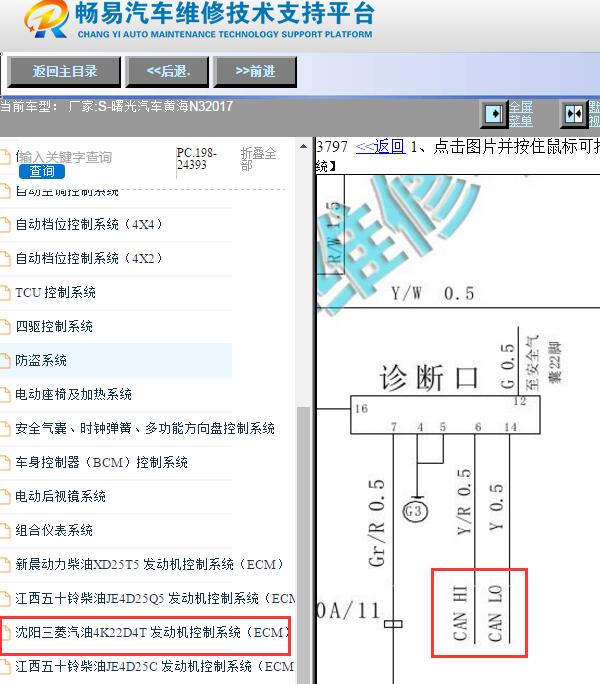Click the list scrollbar thumb
The image size is (600, 684).
tap(303, 544)
